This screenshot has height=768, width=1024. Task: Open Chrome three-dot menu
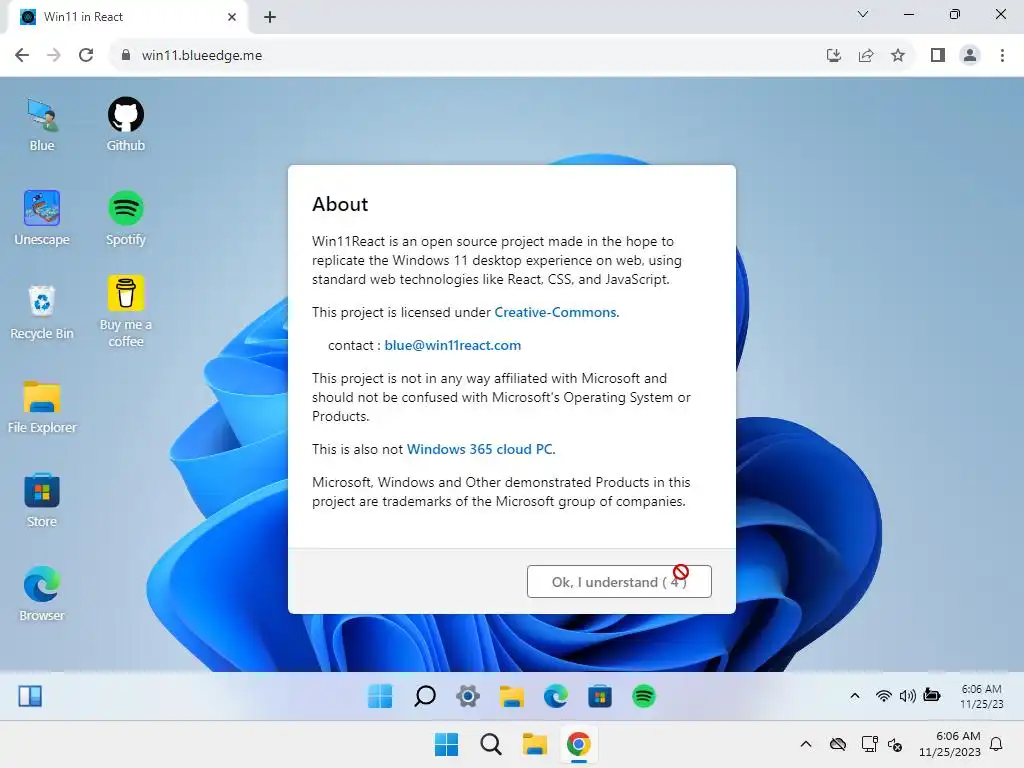click(x=1002, y=55)
